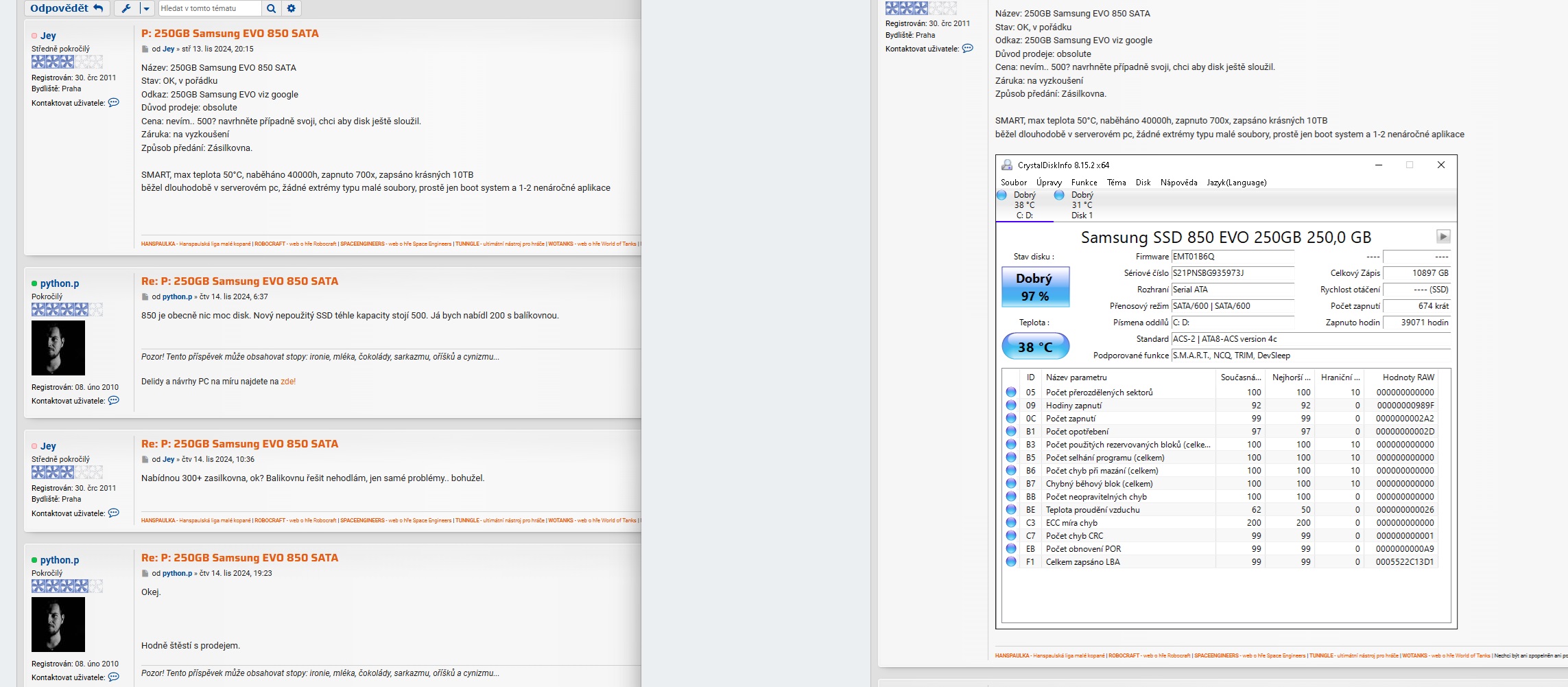The width and height of the screenshot is (1568, 687).
Task: Click post icon beside 'stř 13. lis 2024, 20:15'
Action: pos(145,49)
